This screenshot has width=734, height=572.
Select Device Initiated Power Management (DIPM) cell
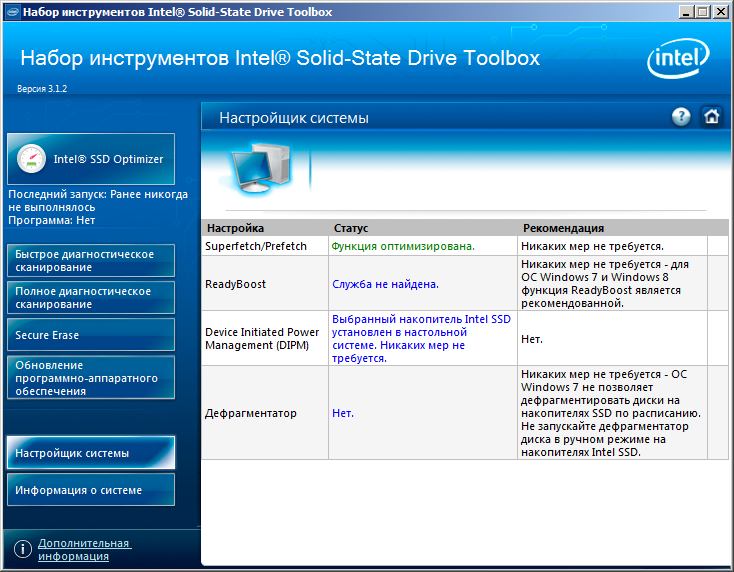(x=262, y=338)
